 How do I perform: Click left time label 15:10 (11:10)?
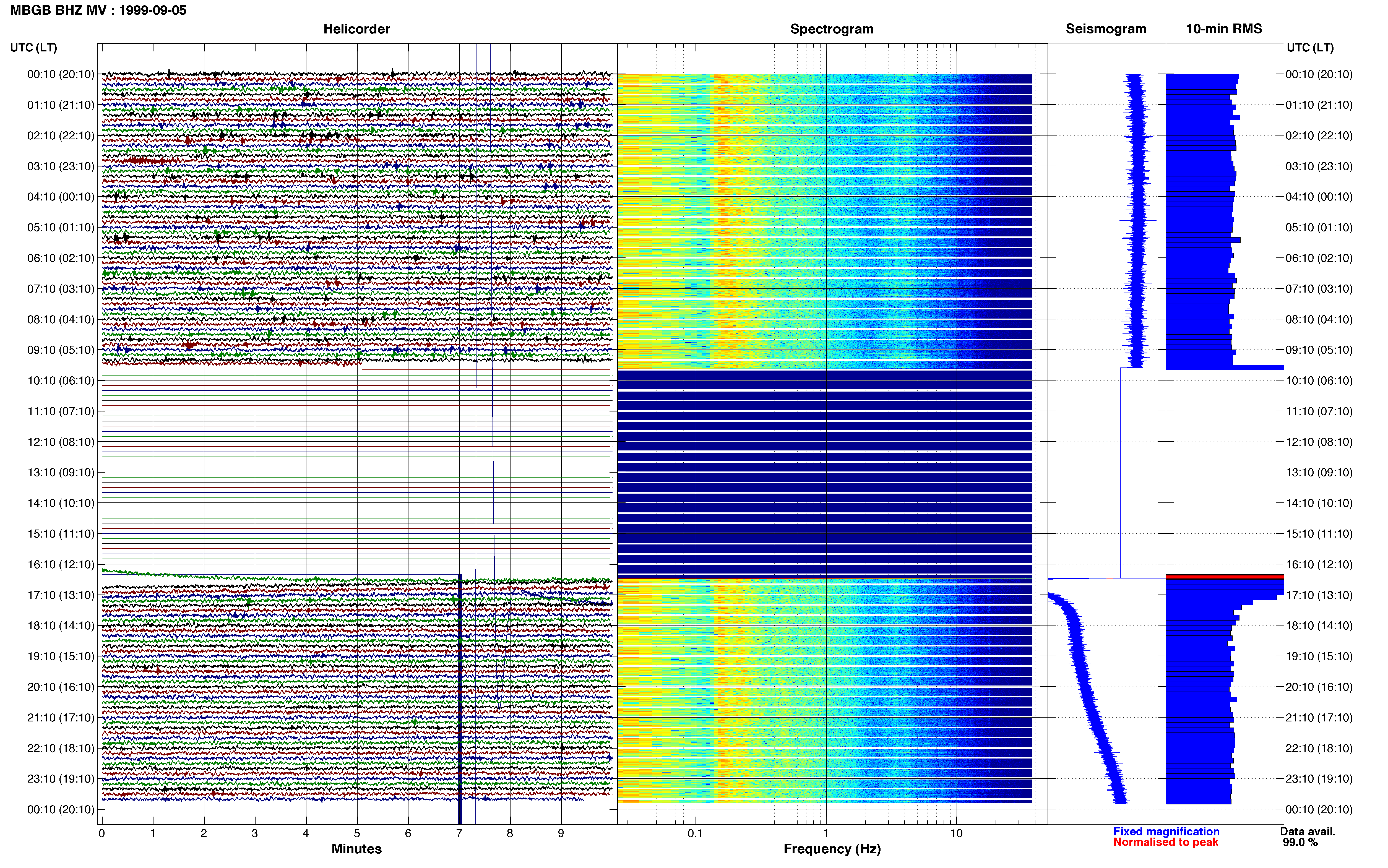pos(61,534)
